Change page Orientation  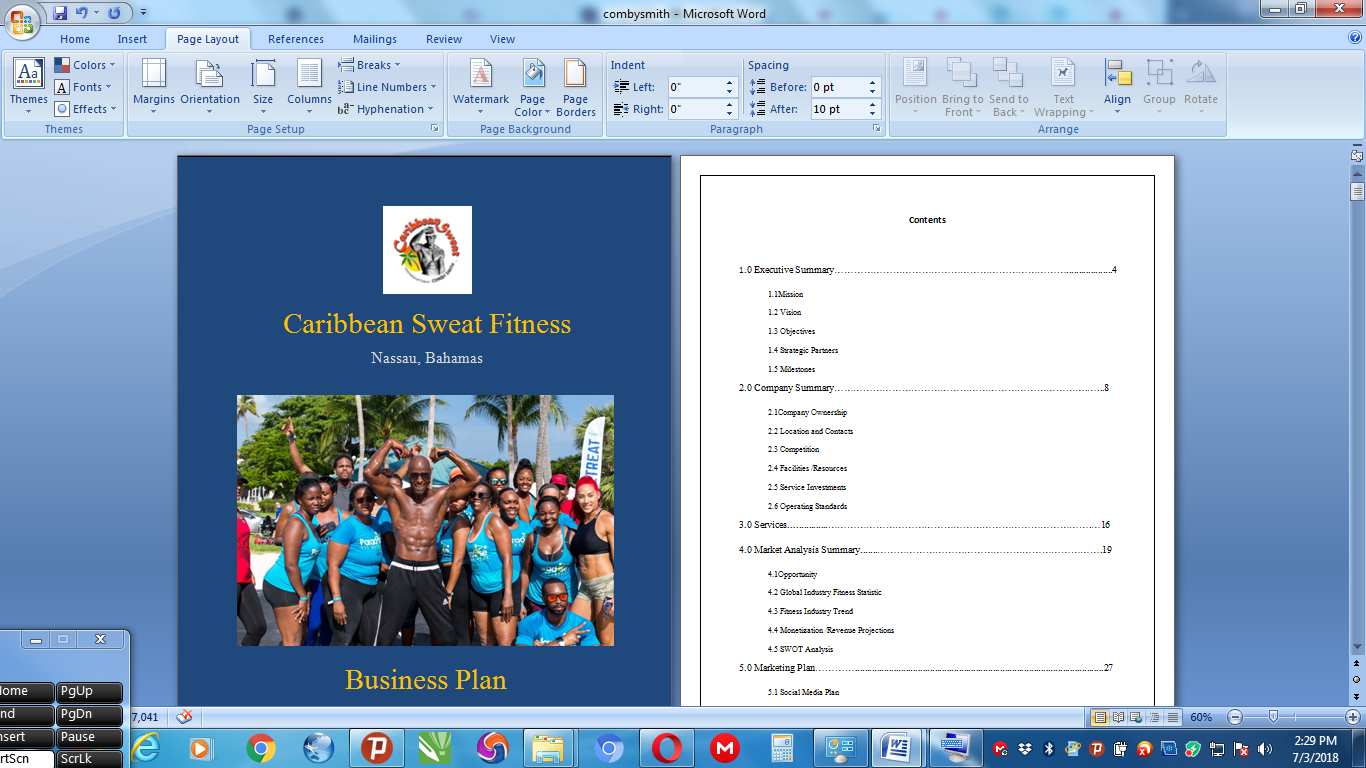pos(210,87)
